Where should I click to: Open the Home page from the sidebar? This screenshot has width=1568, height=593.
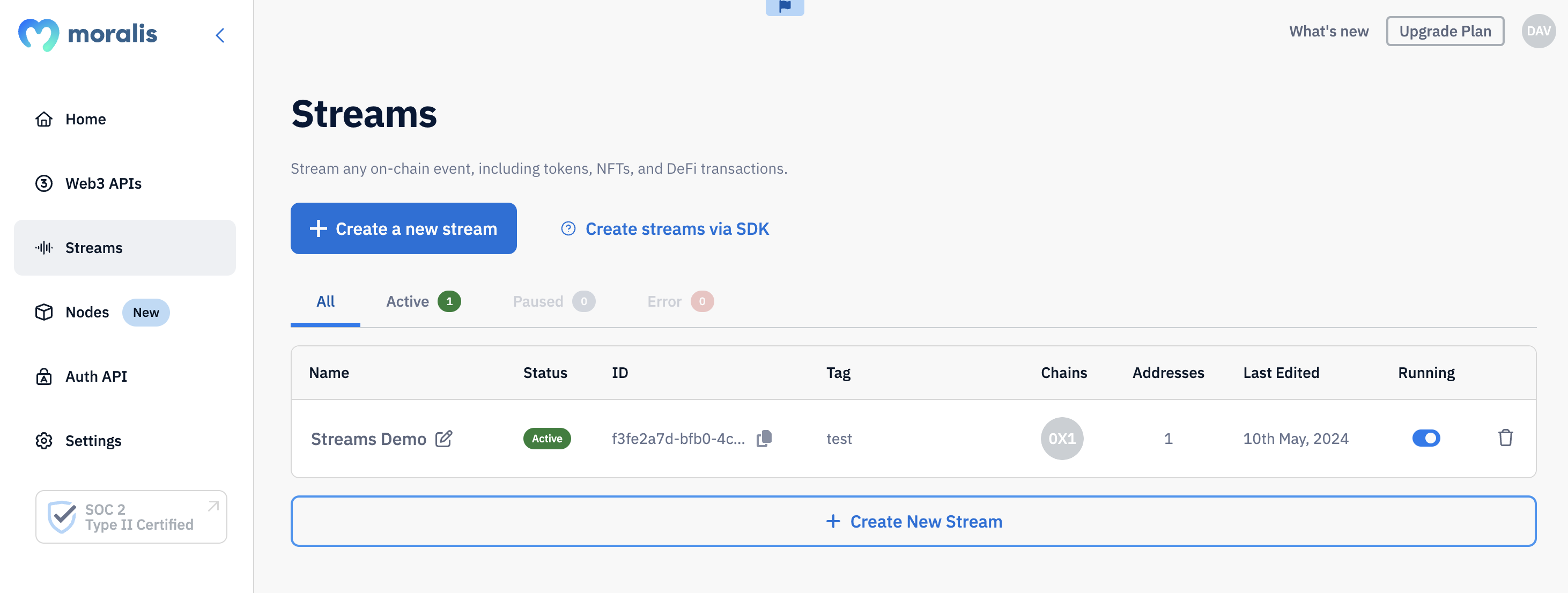click(125, 120)
